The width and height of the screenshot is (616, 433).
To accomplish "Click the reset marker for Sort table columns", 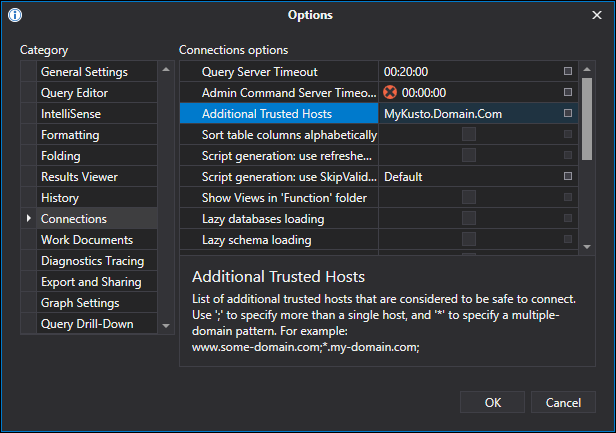I will click(568, 135).
